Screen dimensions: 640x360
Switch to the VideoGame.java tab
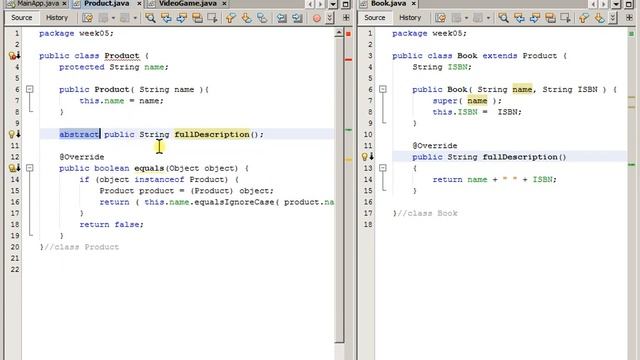click(187, 3)
